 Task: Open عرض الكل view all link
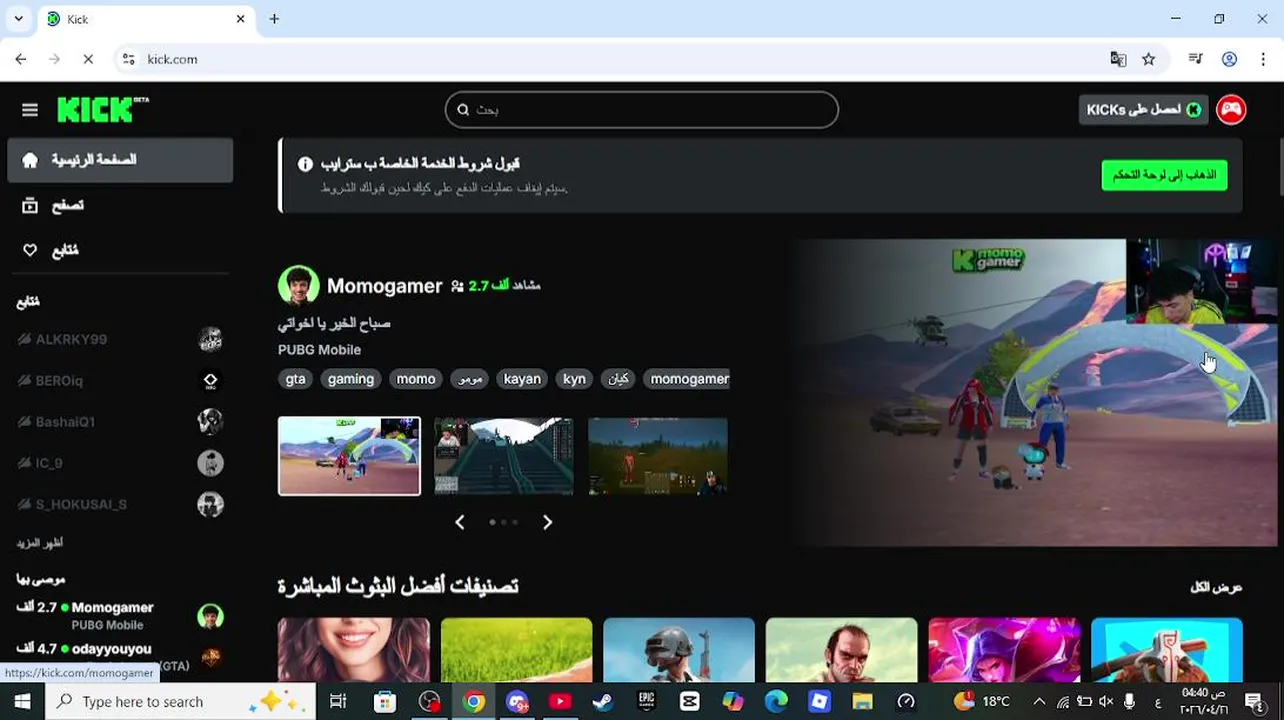[x=1216, y=587]
